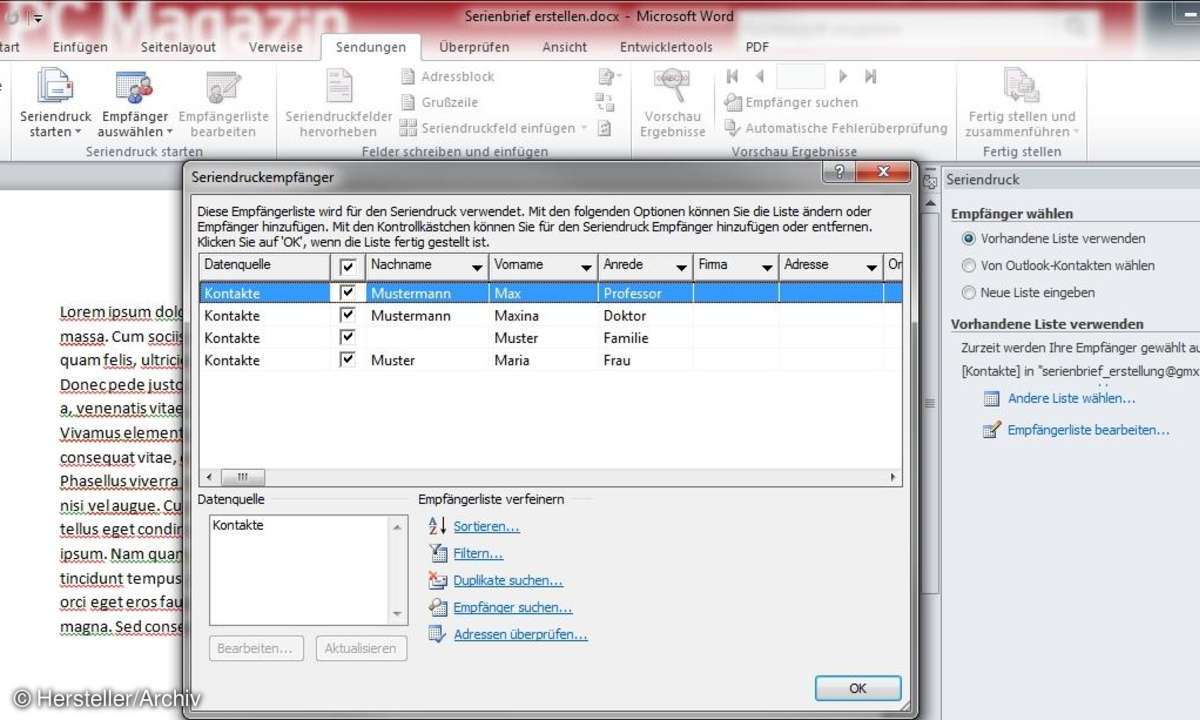1200x720 pixels.
Task: Expand Seriendruckfeld einfügen dropdown arrow
Action: click(x=584, y=128)
